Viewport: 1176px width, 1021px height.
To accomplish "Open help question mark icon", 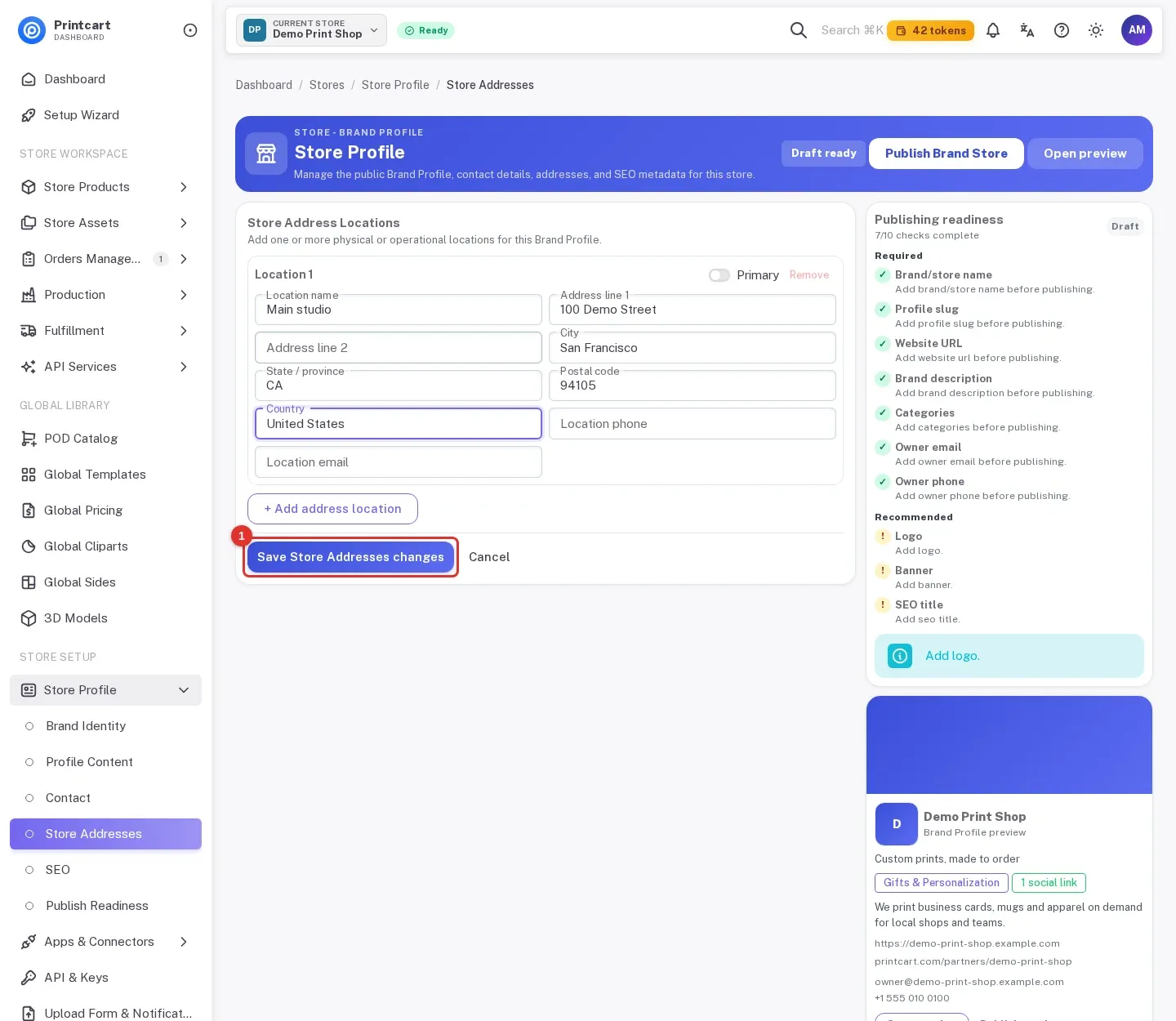I will point(1062,30).
